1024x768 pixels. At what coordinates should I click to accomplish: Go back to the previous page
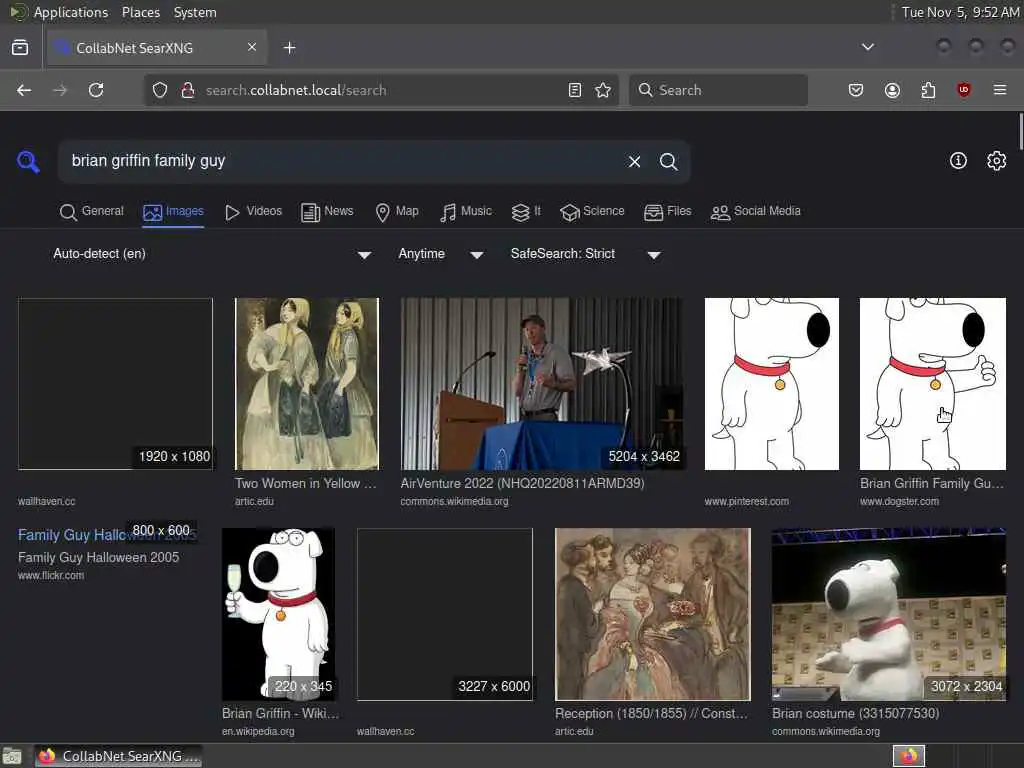[x=24, y=90]
